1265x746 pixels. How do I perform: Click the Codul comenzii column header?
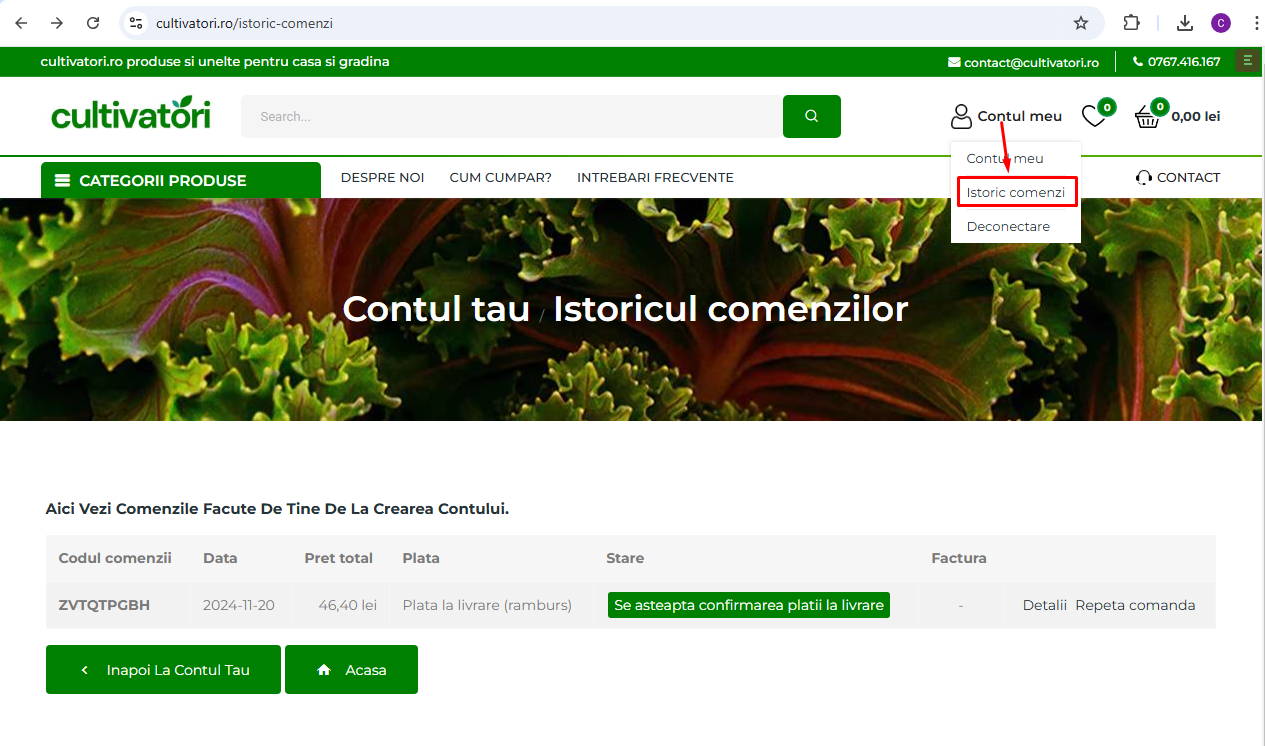click(x=115, y=558)
